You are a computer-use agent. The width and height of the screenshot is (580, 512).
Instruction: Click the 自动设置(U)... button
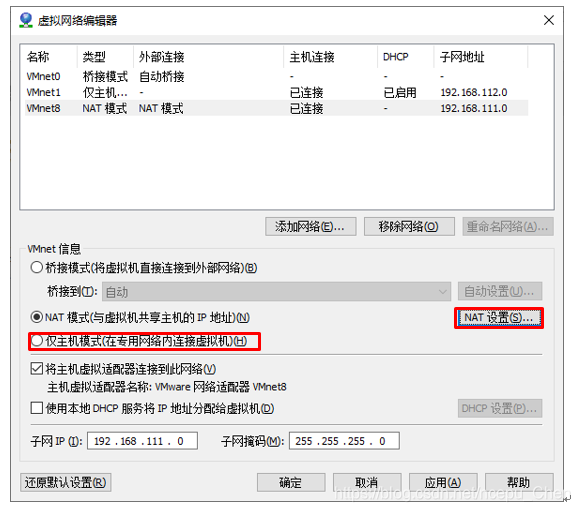tap(500, 291)
